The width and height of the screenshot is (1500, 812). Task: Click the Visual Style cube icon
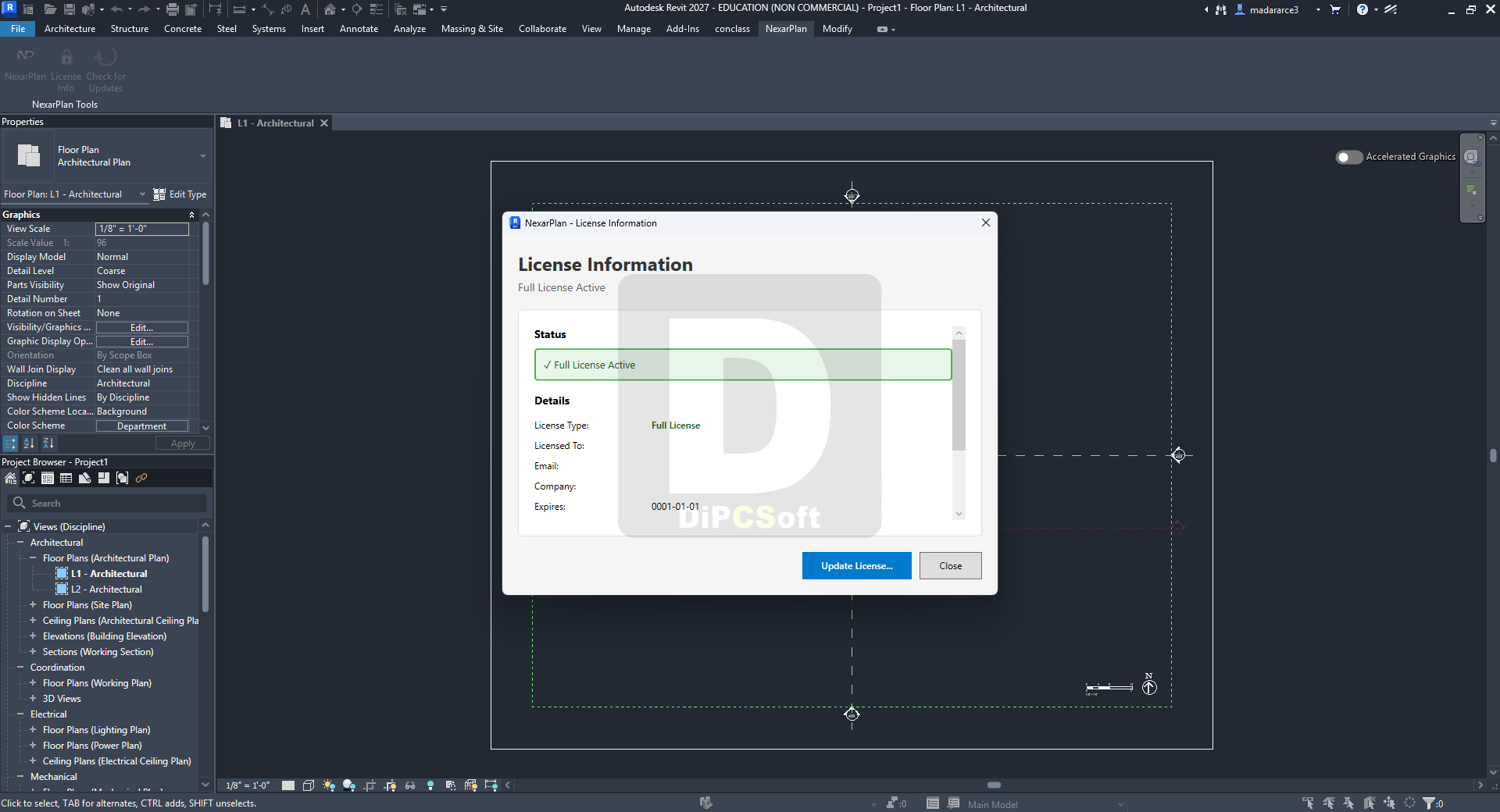click(x=309, y=785)
